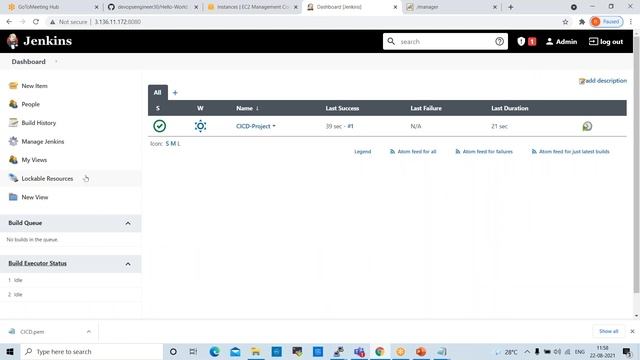
Task: Collapse the Build Executor Status panel
Action: point(128,264)
